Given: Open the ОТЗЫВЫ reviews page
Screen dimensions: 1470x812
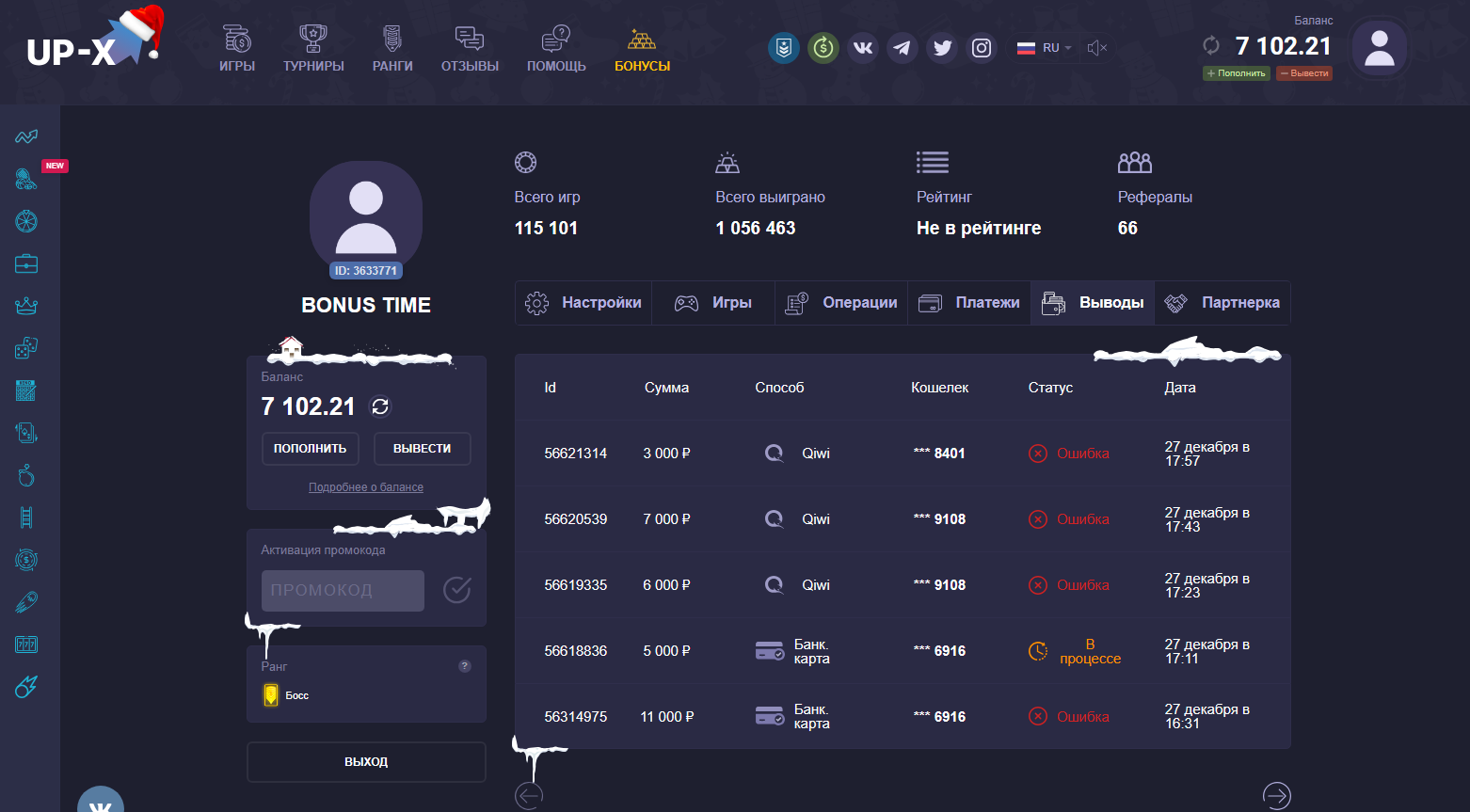Looking at the screenshot, I should [470, 49].
